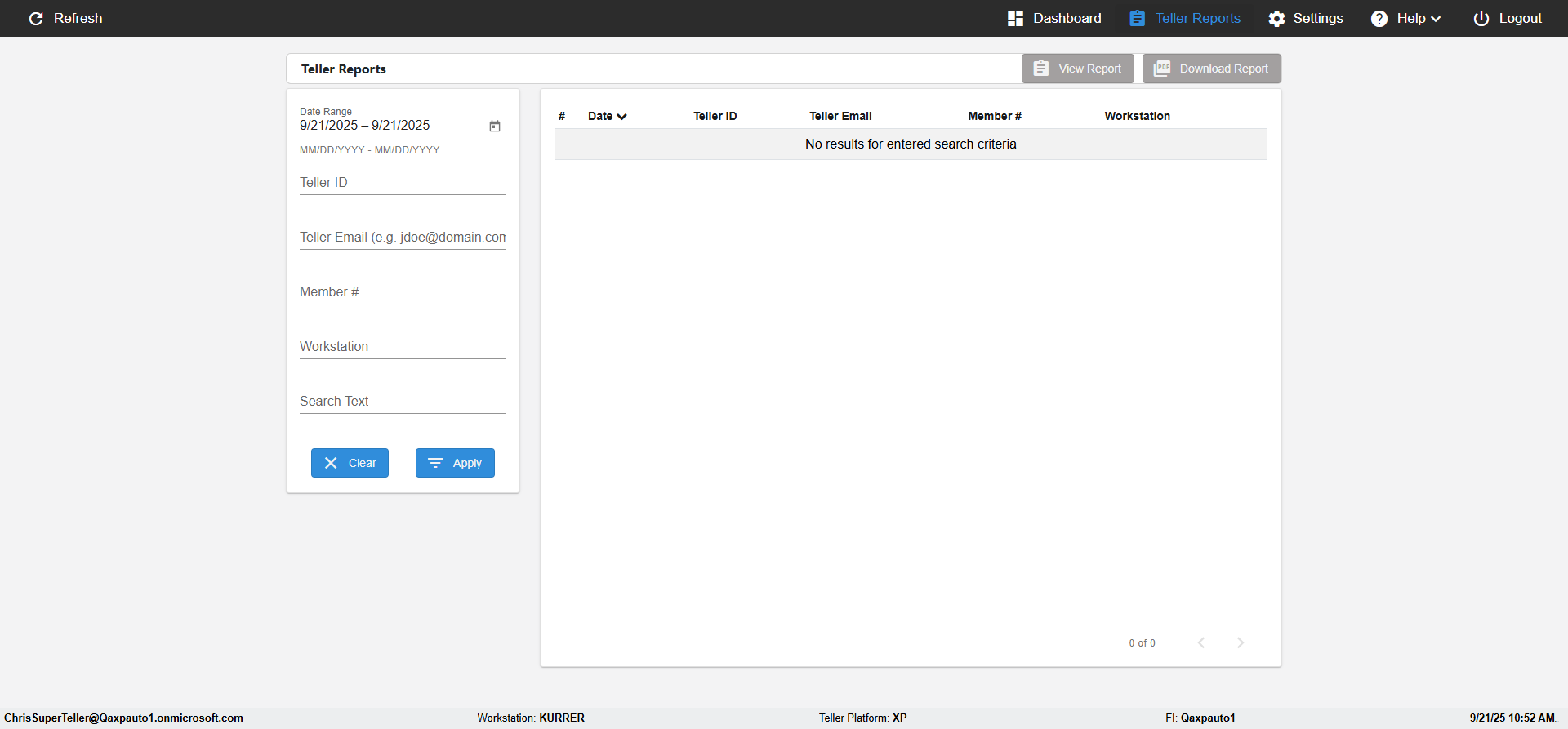This screenshot has height=729, width=1568.
Task: Click the X icon on Clear button
Action: click(x=331, y=463)
